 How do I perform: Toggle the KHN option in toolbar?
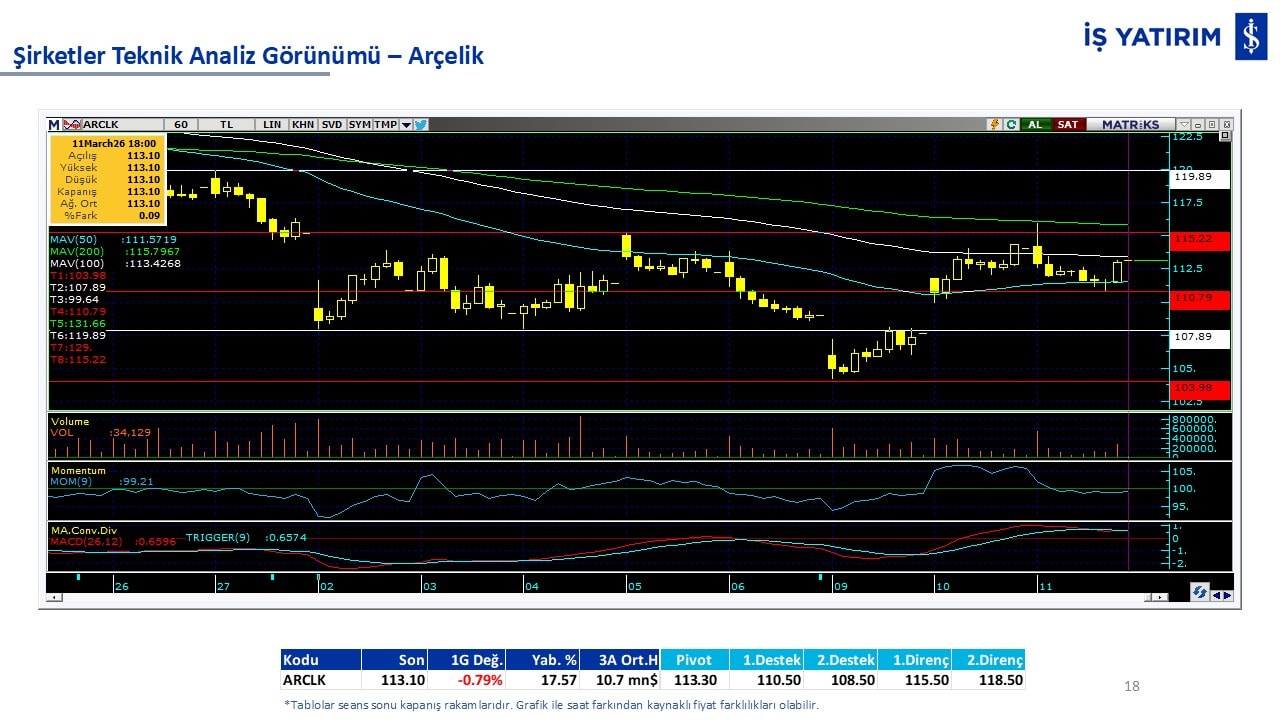click(x=303, y=125)
